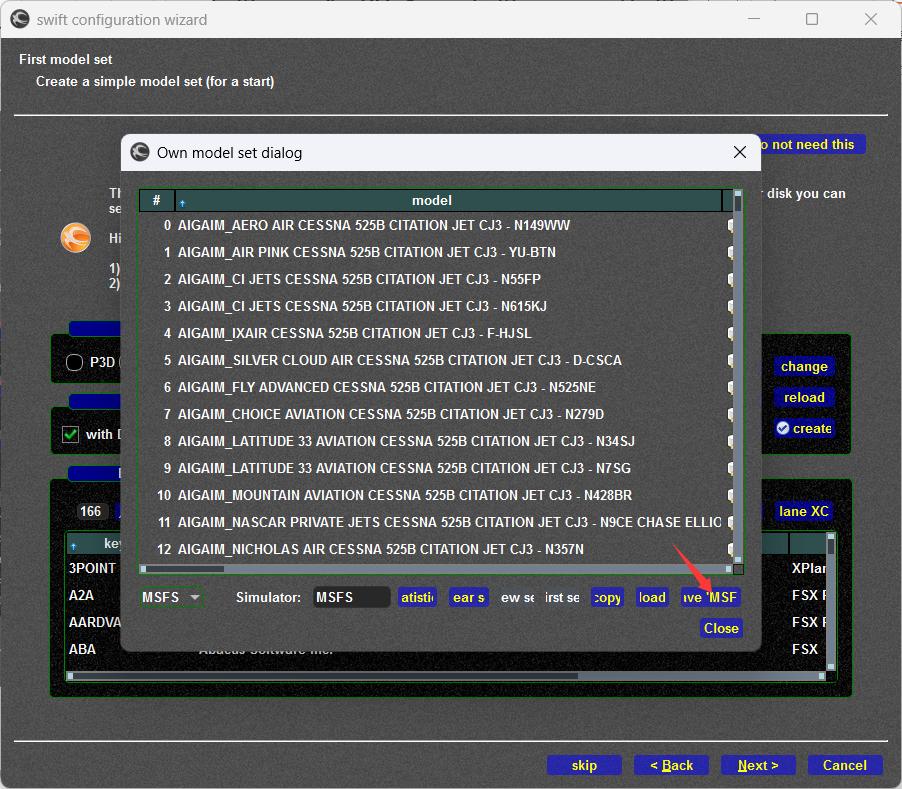This screenshot has width=902, height=789.
Task: Click the X-Plane XCSL button
Action: (803, 511)
